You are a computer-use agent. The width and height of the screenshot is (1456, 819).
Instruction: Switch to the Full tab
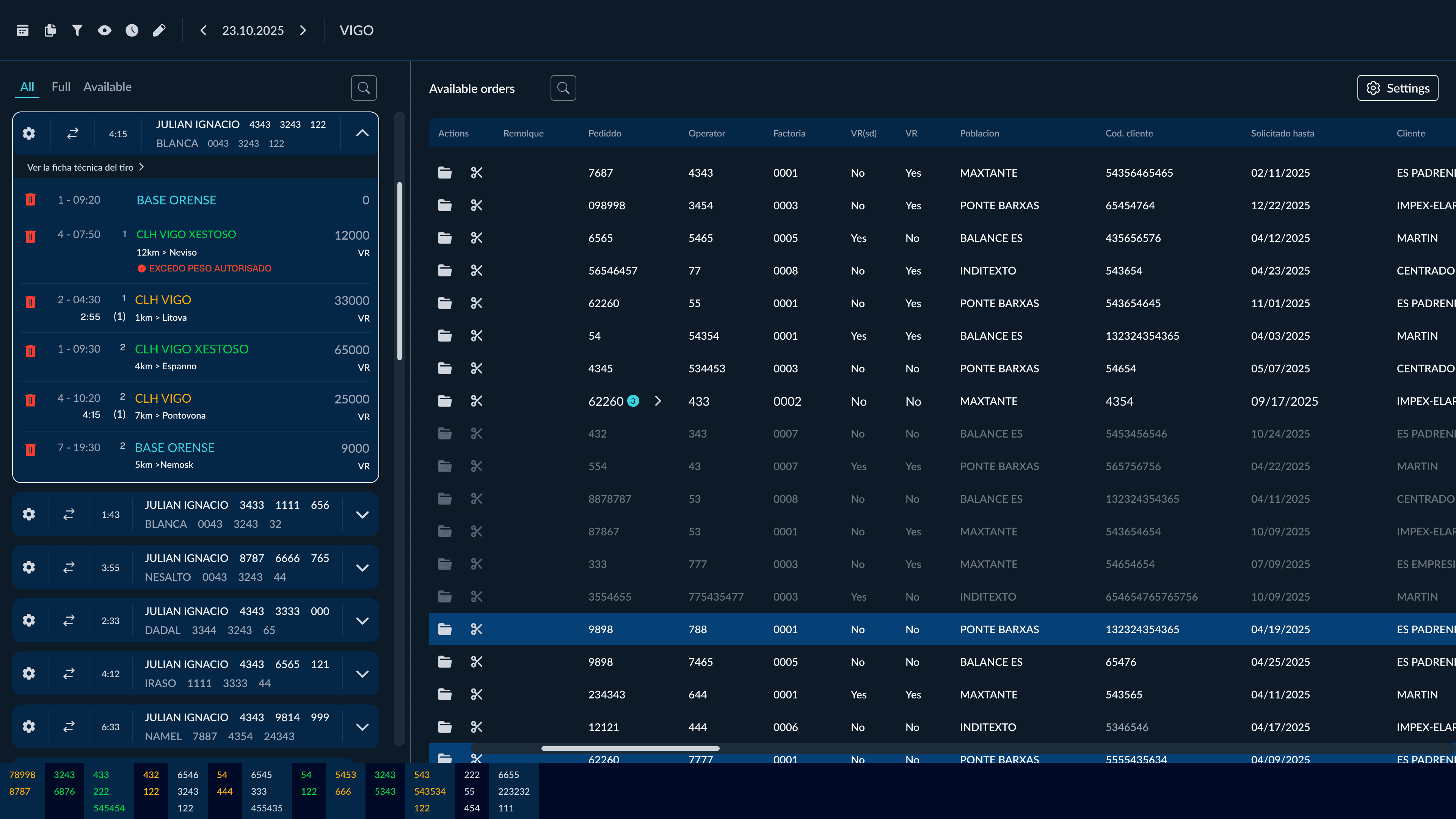point(61,87)
